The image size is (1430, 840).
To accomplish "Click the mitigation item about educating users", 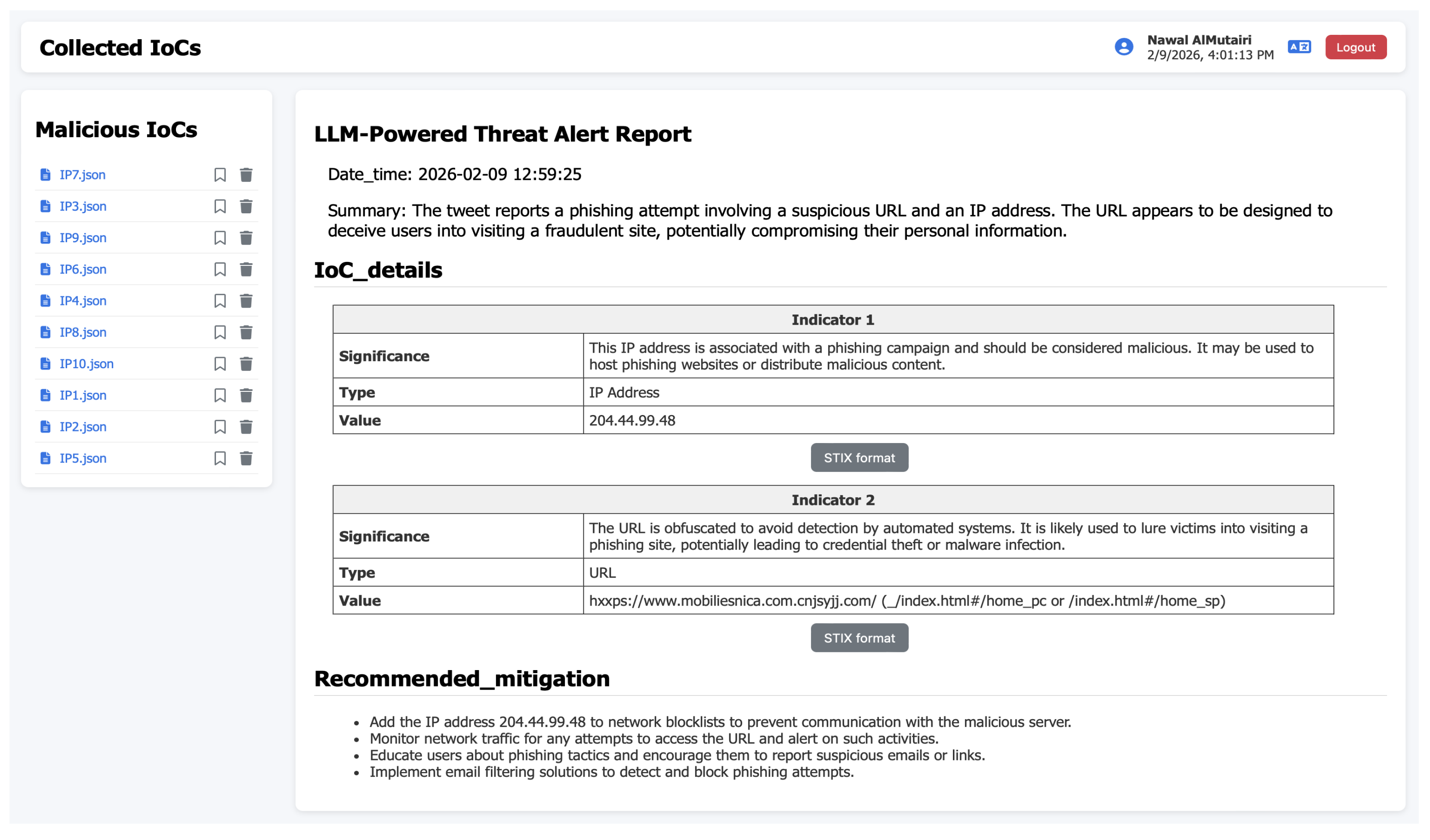I will pos(677,756).
